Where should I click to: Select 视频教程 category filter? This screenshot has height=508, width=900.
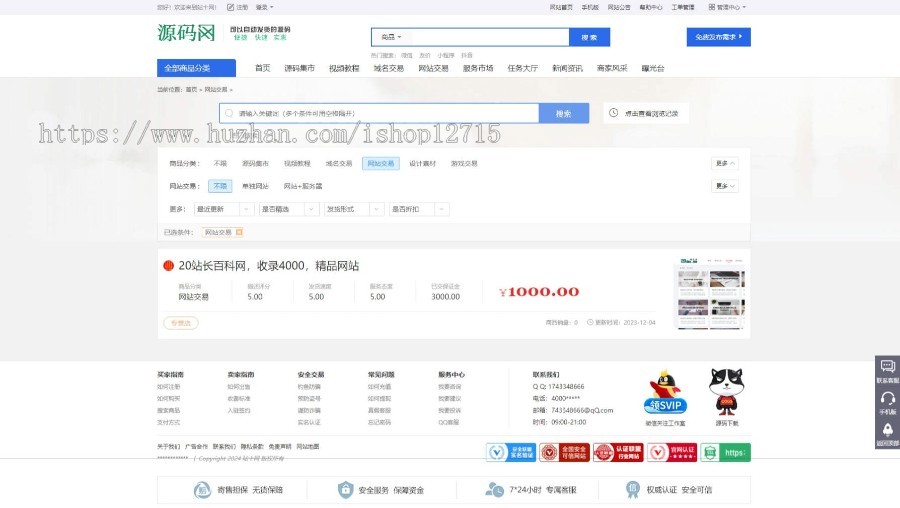[297, 164]
